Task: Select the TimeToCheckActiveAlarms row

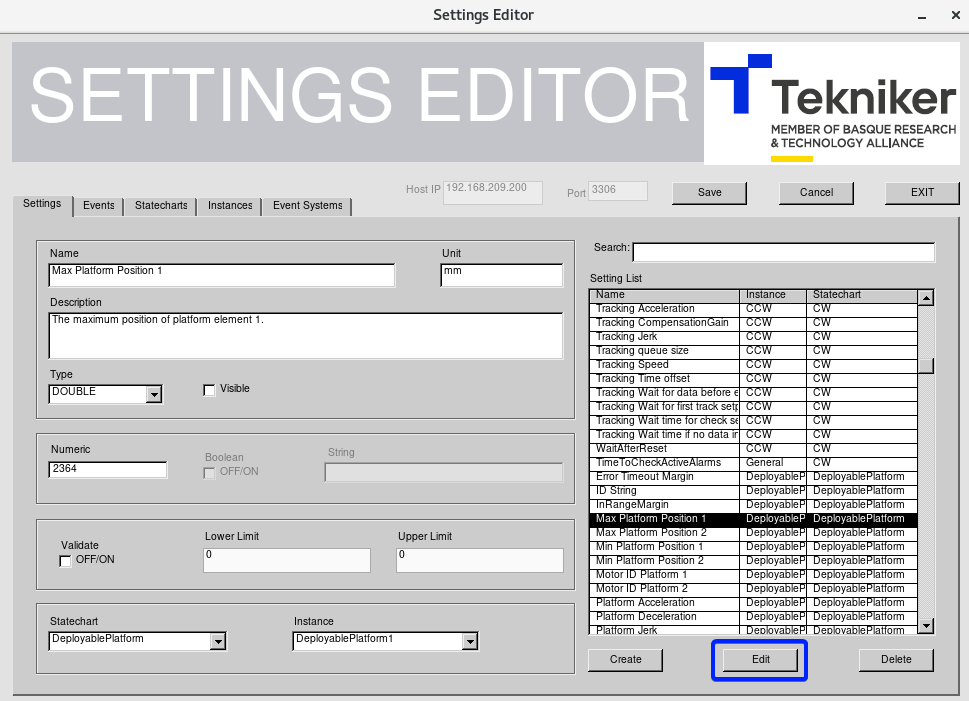Action: click(x=753, y=463)
